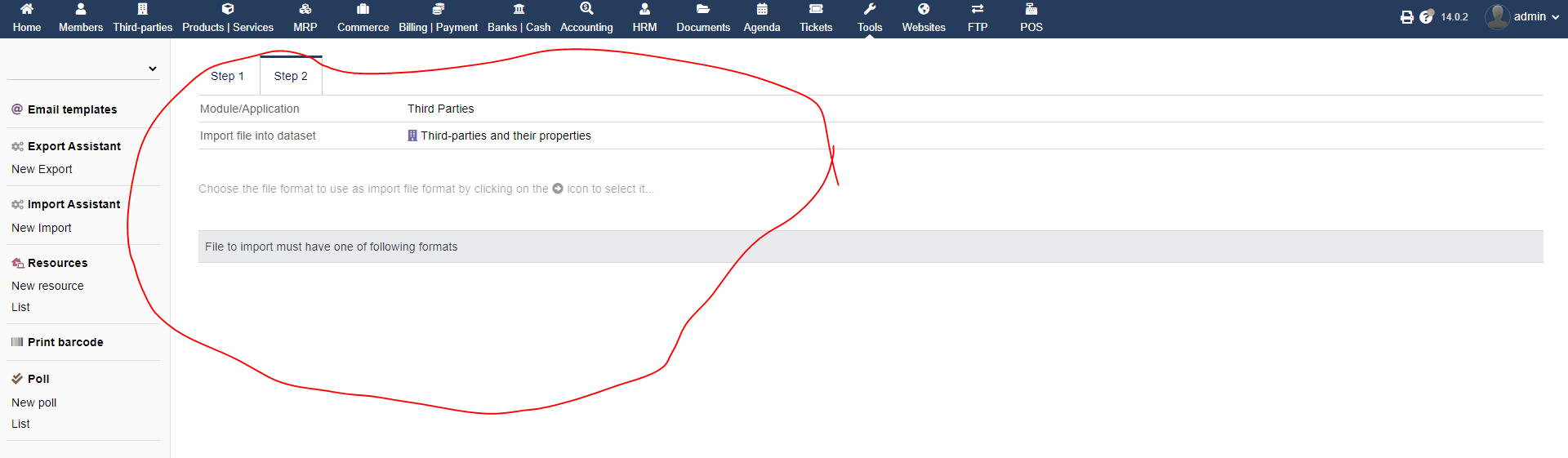Viewport: 1568px width, 458px height.
Task: Click New resource in sidebar
Action: coord(47,286)
